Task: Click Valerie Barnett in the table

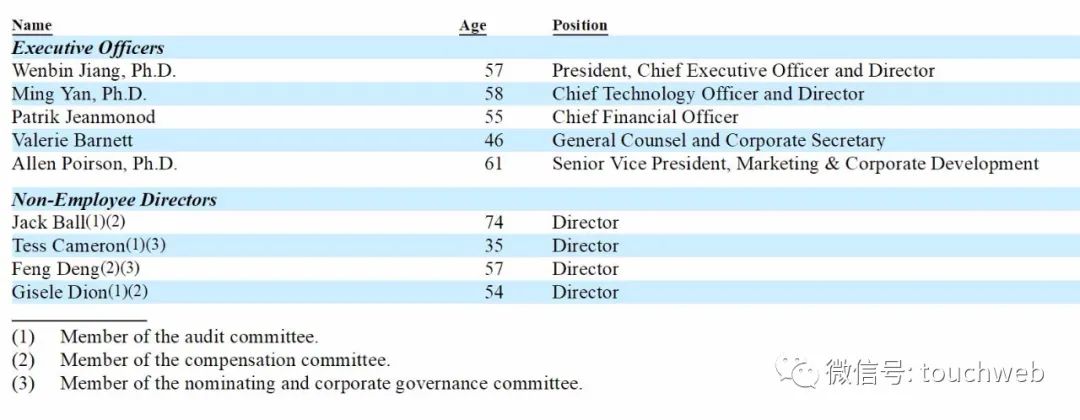Action: pos(72,140)
